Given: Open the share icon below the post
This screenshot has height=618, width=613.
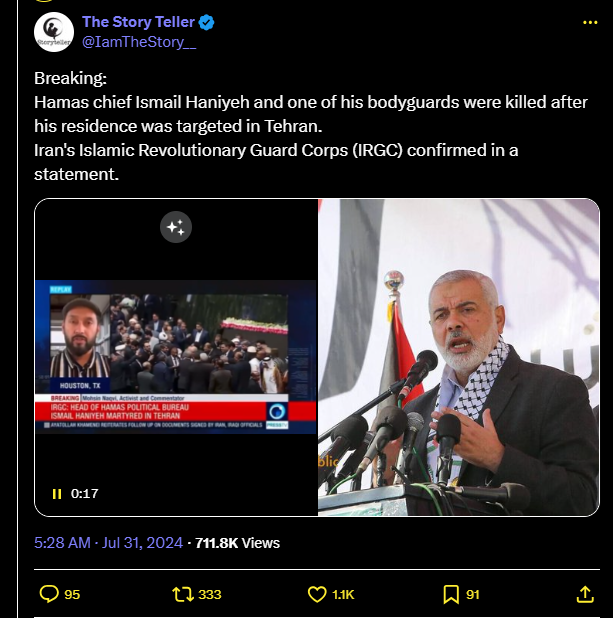Looking at the screenshot, I should 586,594.
